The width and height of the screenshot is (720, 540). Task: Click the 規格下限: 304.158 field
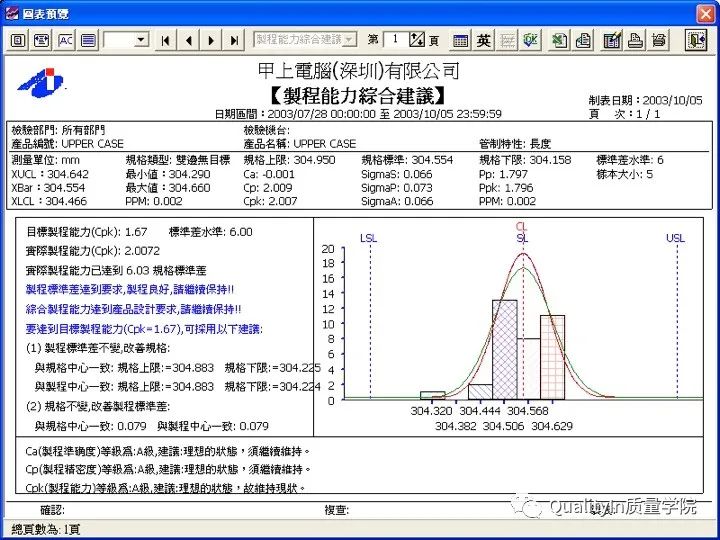(x=525, y=160)
